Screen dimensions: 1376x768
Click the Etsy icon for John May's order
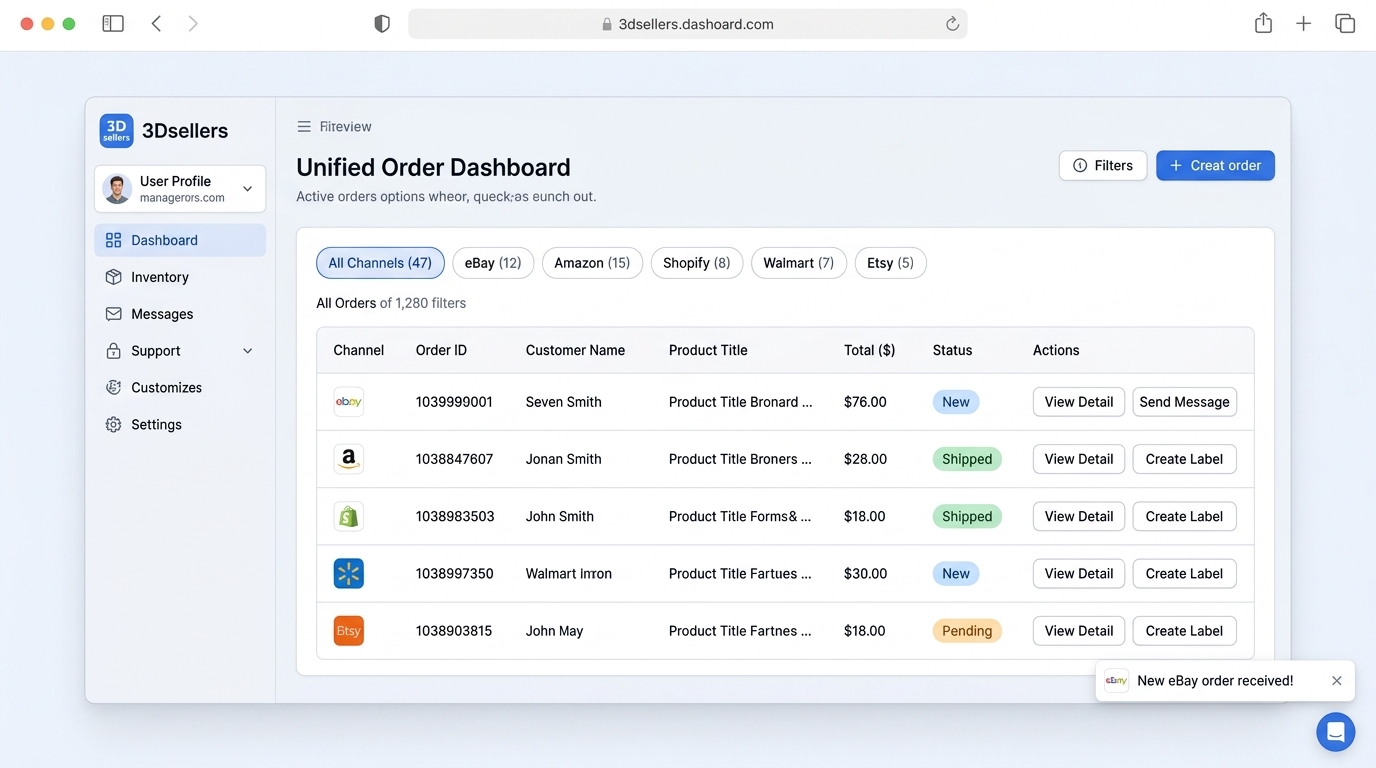[x=348, y=630]
